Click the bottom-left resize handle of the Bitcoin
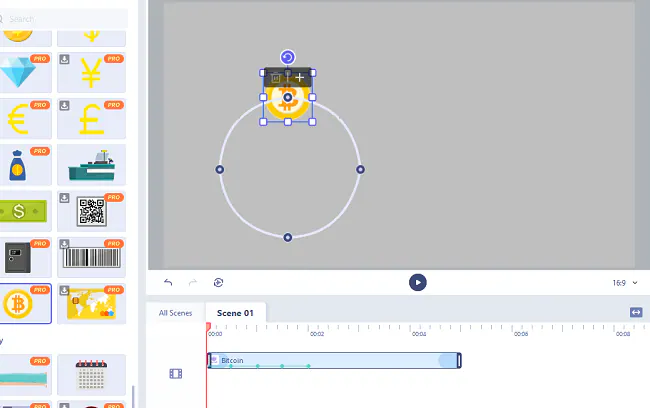Viewport: 650px width, 408px height. 263,122
